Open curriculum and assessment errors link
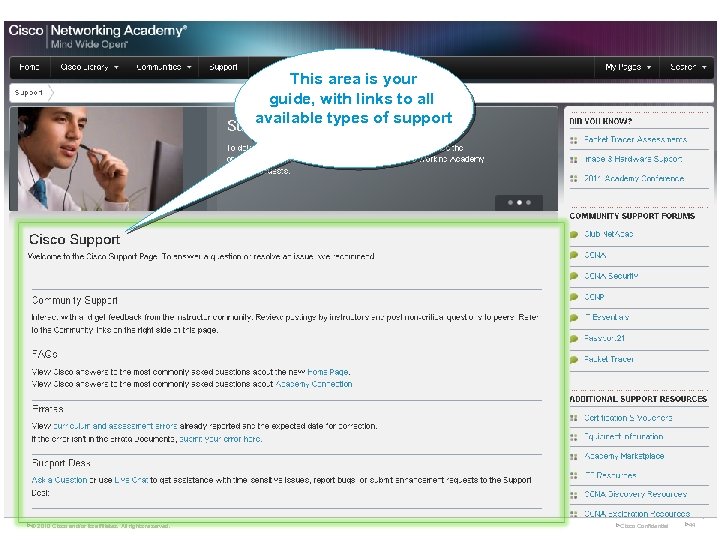 click(115, 426)
